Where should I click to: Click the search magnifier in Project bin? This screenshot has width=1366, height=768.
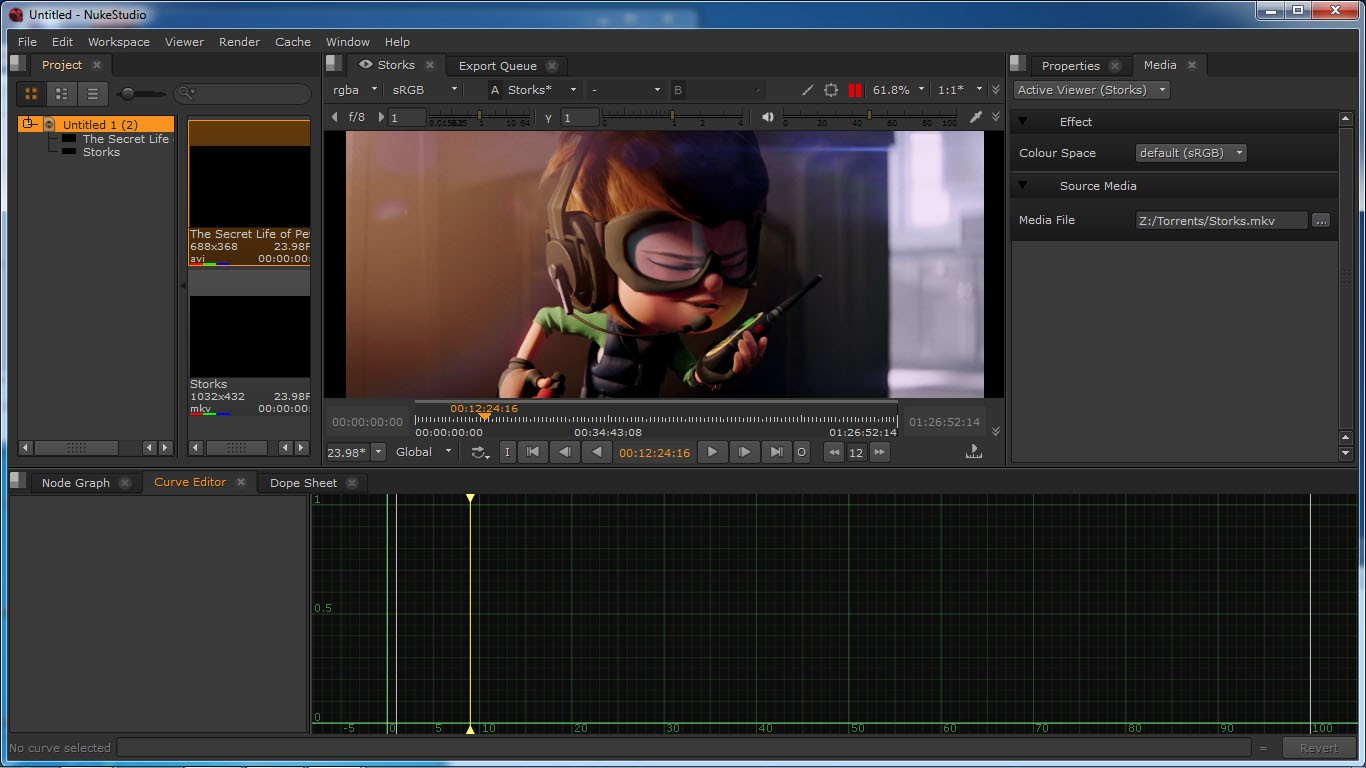(186, 94)
